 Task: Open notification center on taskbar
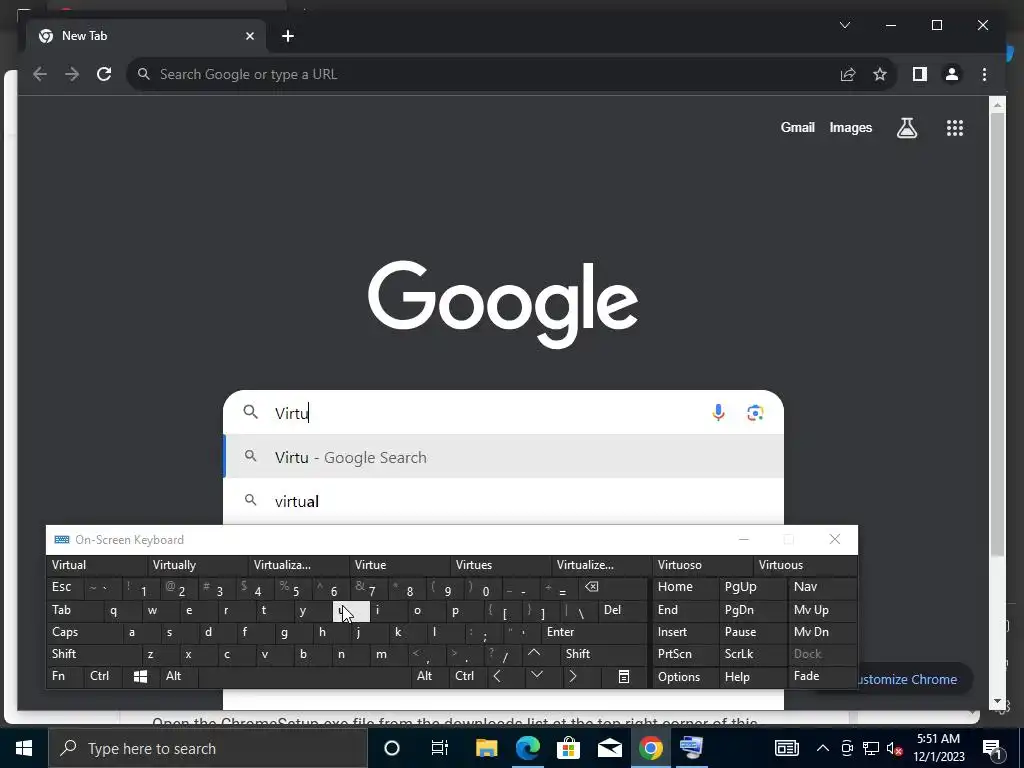[993, 748]
